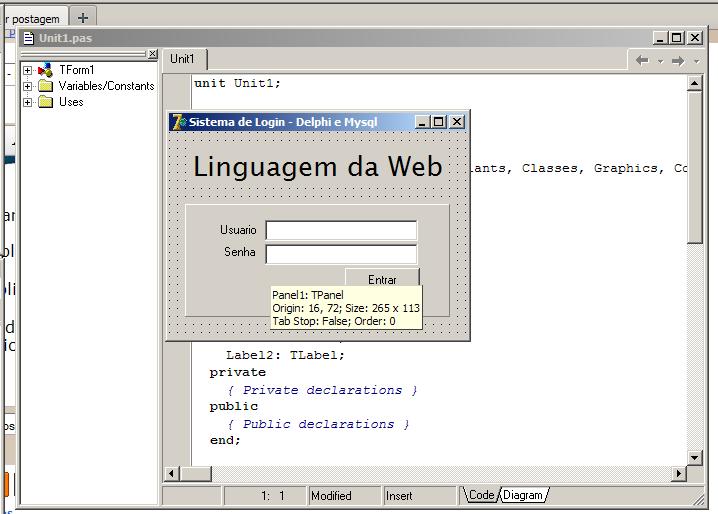Click the editor scroll up arrow
The image size is (718, 514).
coord(695,83)
